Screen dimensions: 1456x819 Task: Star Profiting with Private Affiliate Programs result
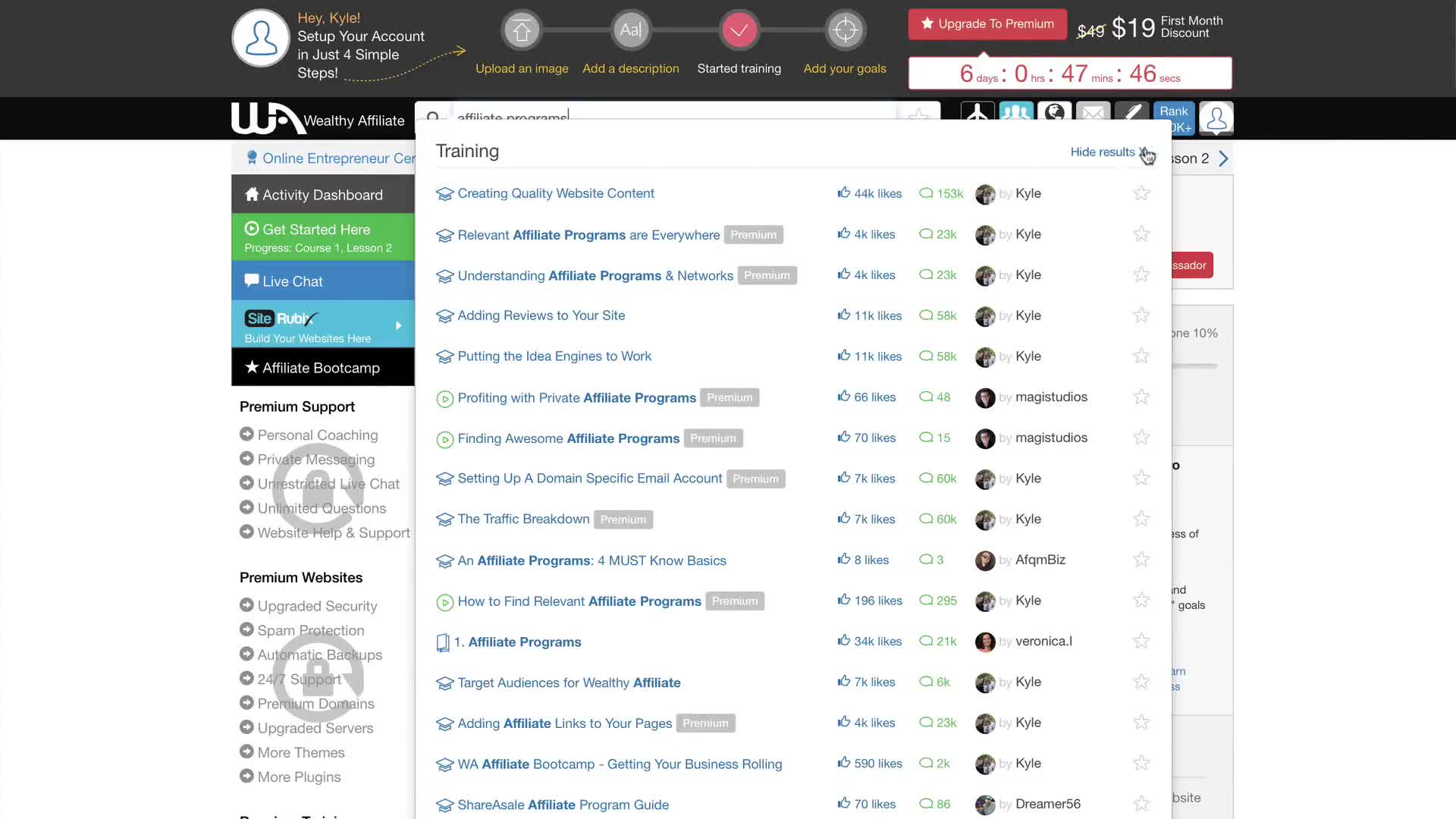(x=1141, y=397)
